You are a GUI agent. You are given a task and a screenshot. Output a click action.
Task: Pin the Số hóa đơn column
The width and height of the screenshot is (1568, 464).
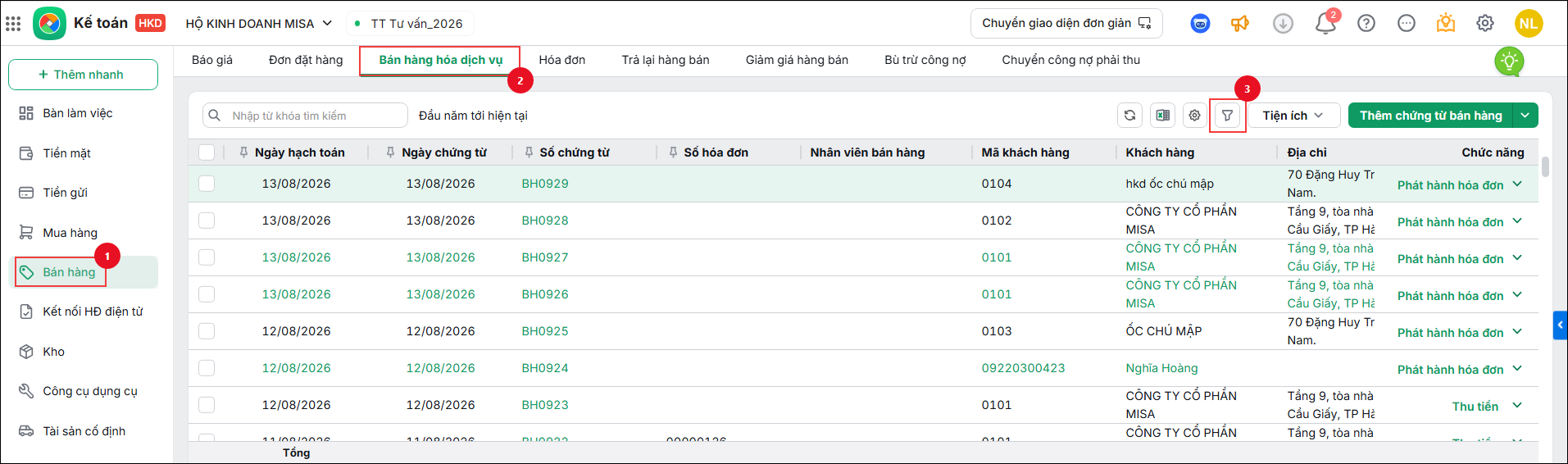673,152
